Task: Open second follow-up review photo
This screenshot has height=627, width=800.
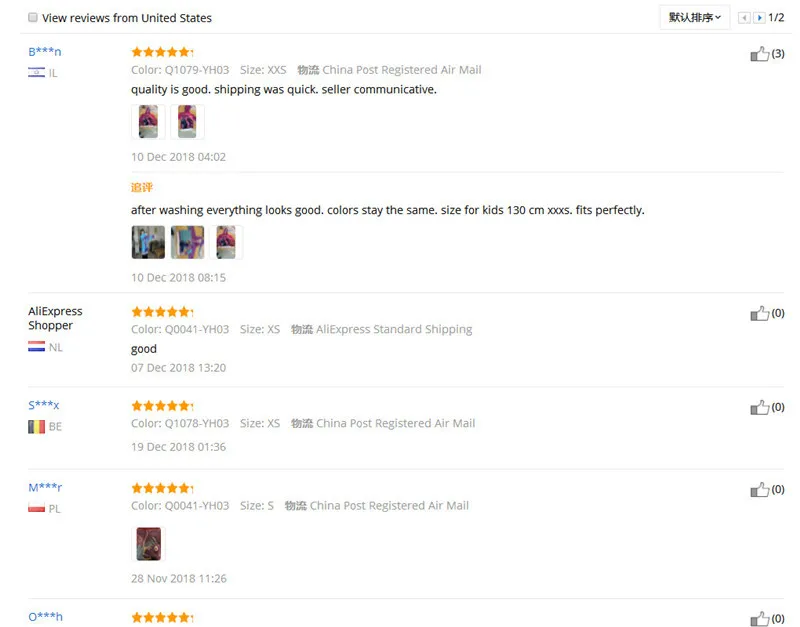Action: (x=187, y=242)
